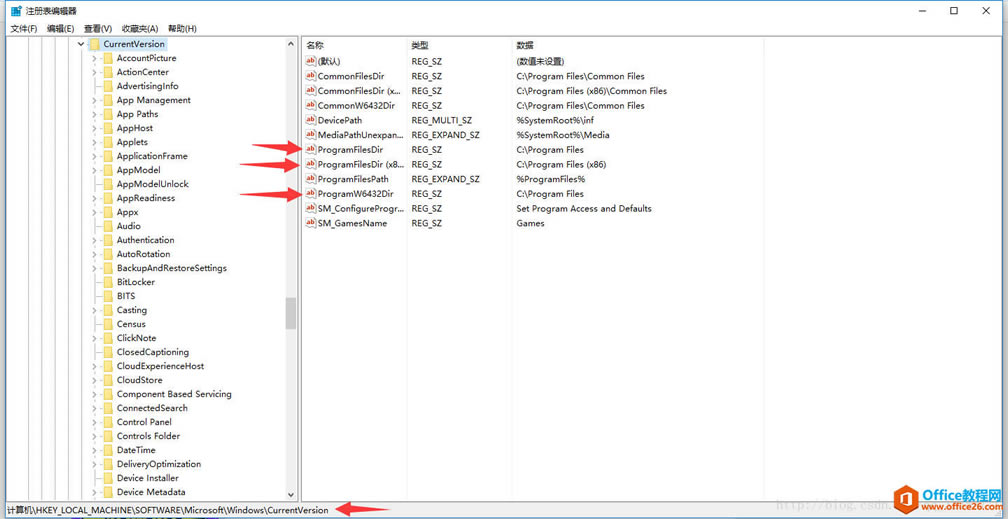Image resolution: width=1008 pixels, height=519 pixels.
Task: Collapse the CurrentVersion tree node
Action: point(80,44)
